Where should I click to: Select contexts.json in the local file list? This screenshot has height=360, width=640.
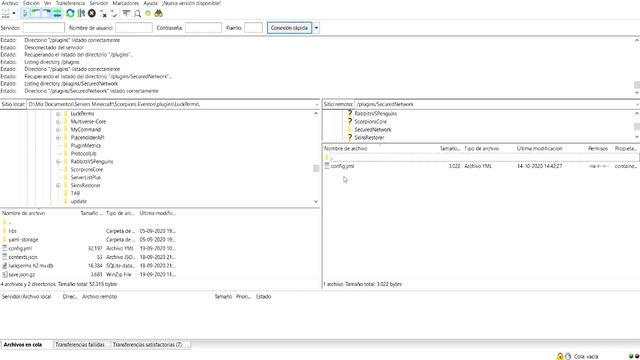click(x=22, y=257)
